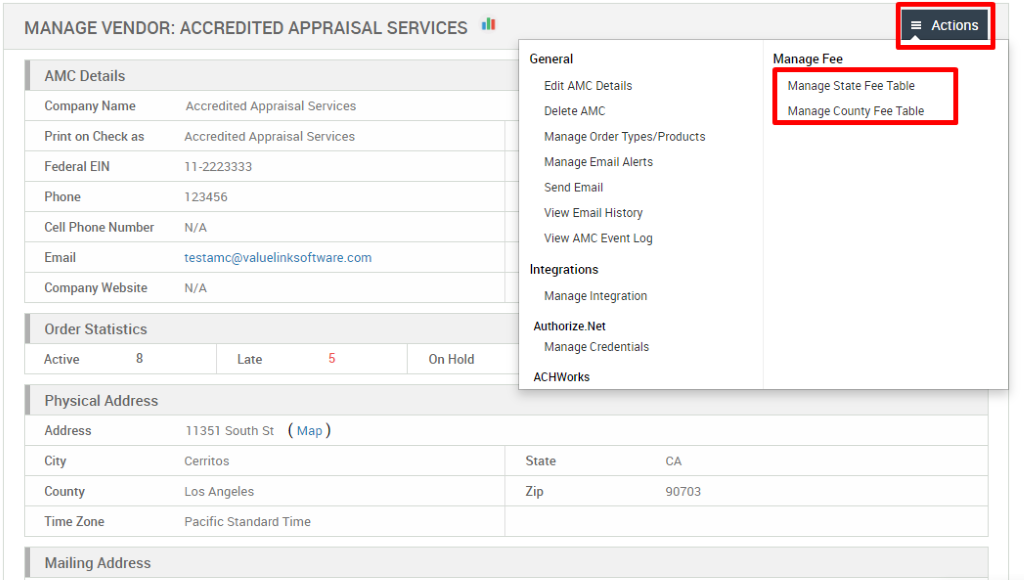
Task: Click the testamc@valuelinksoftware.com email link
Action: click(278, 257)
